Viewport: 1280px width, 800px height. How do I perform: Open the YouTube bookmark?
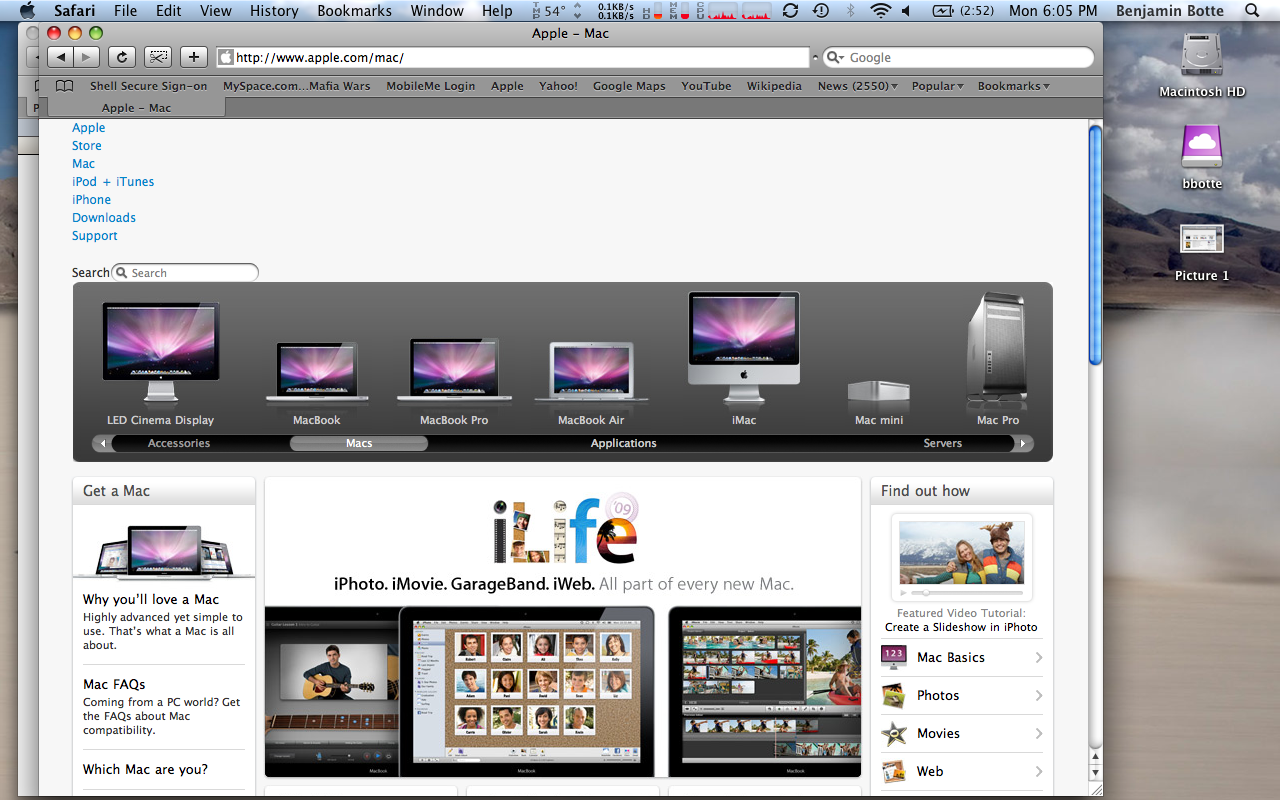[706, 86]
